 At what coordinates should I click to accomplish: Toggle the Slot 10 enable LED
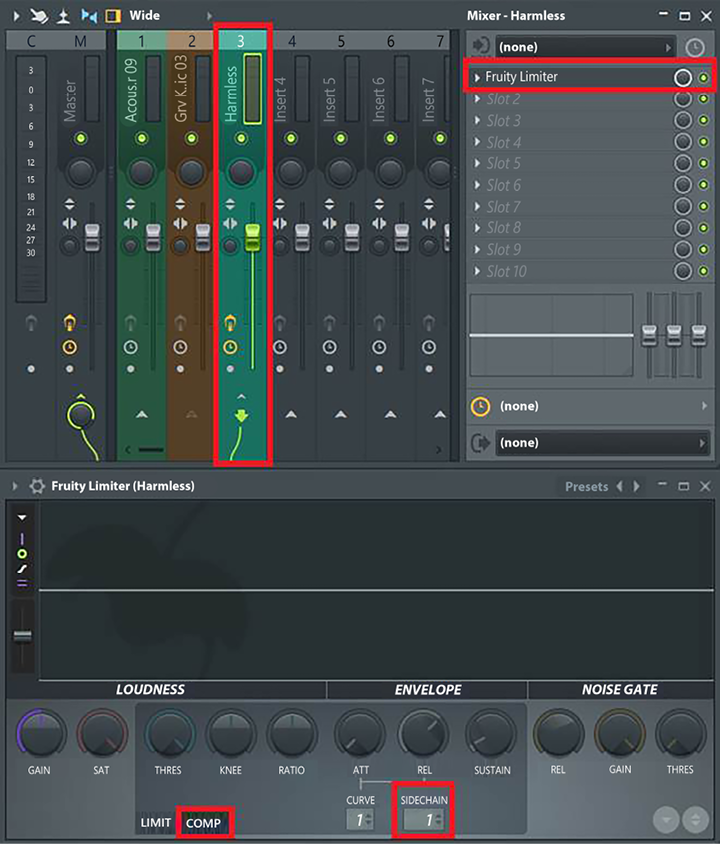pyautogui.click(x=703, y=271)
